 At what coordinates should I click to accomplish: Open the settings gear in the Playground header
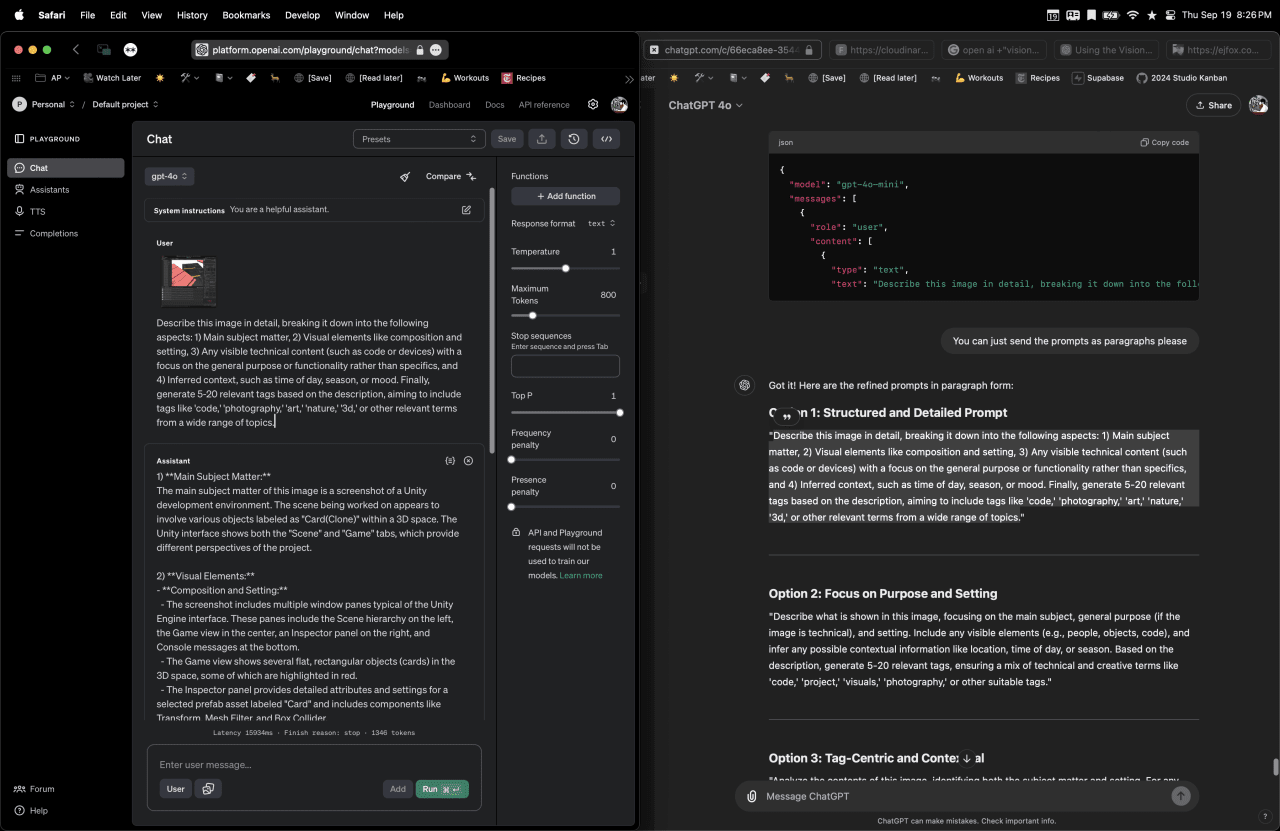tap(592, 104)
